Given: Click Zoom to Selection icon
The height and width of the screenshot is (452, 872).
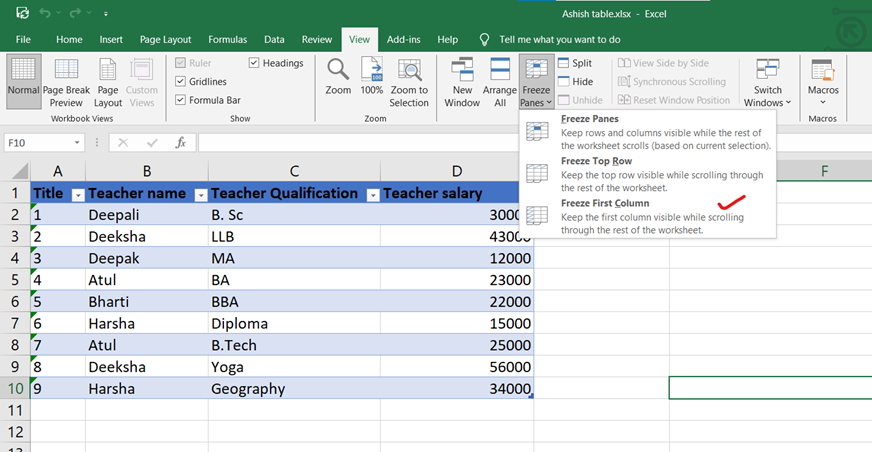Looking at the screenshot, I should click(x=409, y=82).
